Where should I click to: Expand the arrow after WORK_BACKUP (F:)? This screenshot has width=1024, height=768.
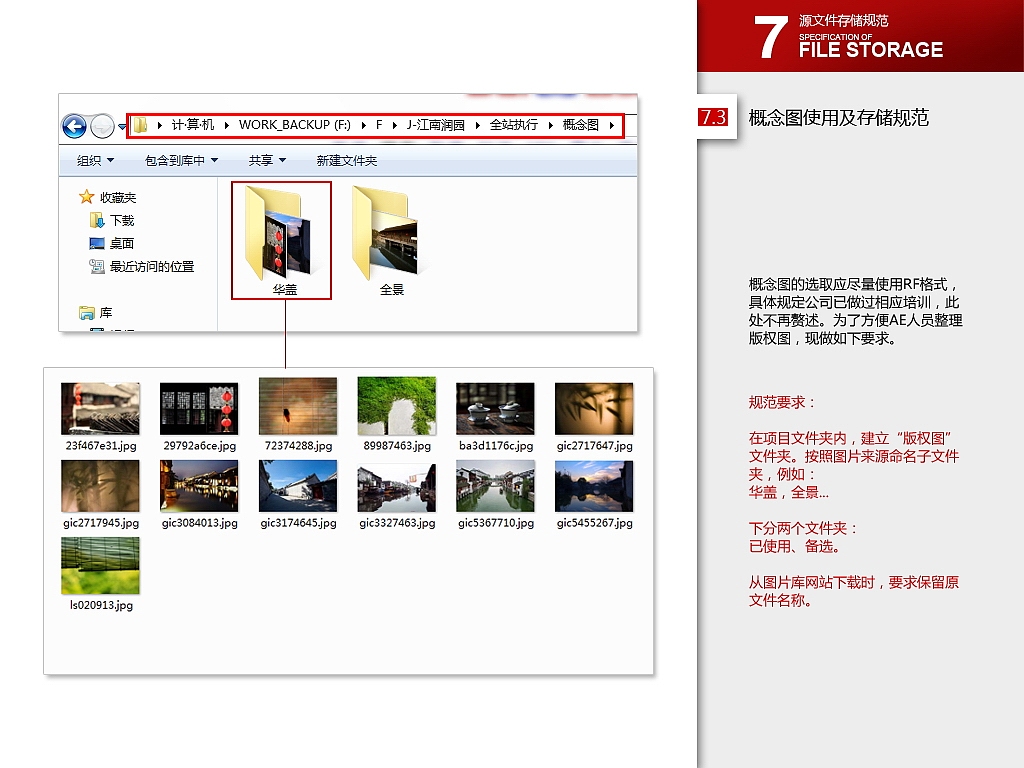point(363,125)
